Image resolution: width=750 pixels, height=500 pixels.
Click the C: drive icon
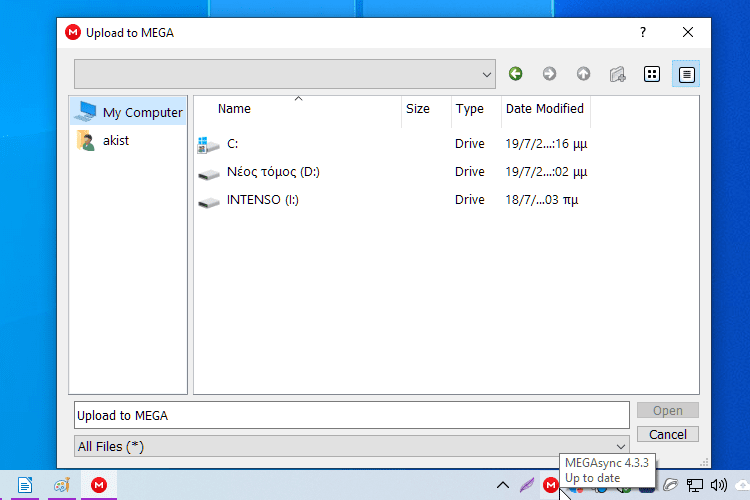(209, 144)
